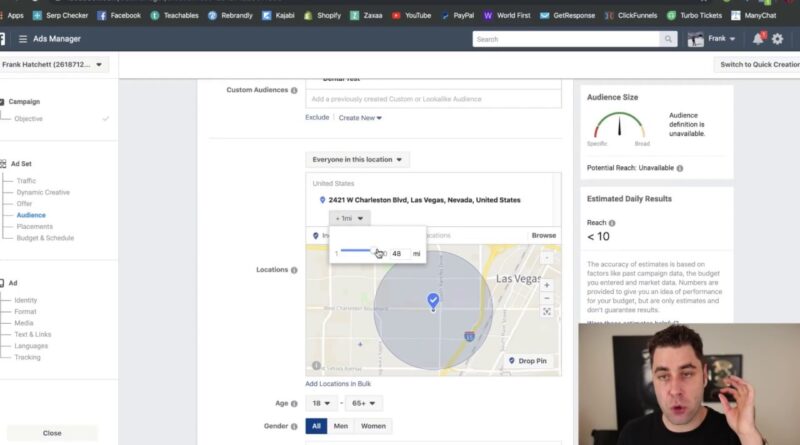Click the Potential Reach info icon
800x445 pixels.
point(680,168)
